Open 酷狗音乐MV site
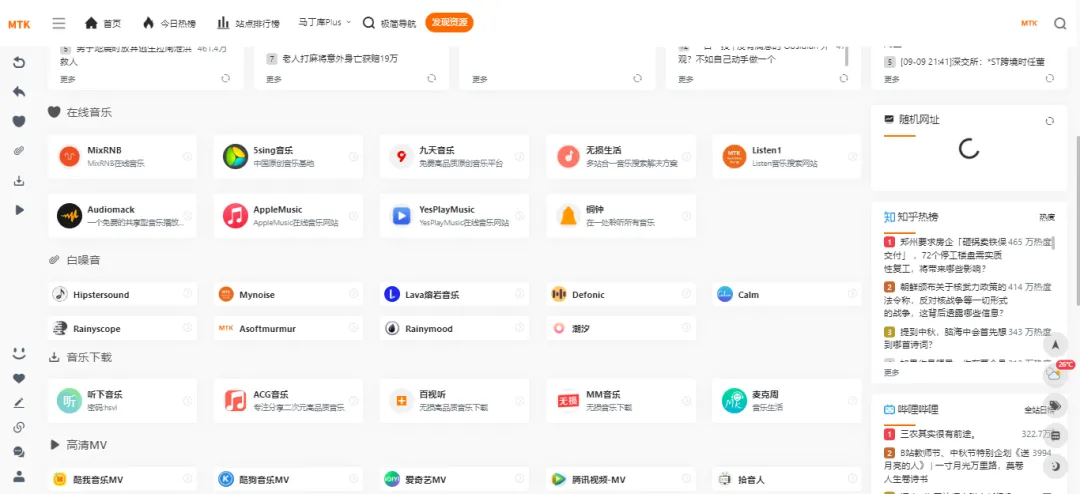The width and height of the screenshot is (1080, 494). 288,479
